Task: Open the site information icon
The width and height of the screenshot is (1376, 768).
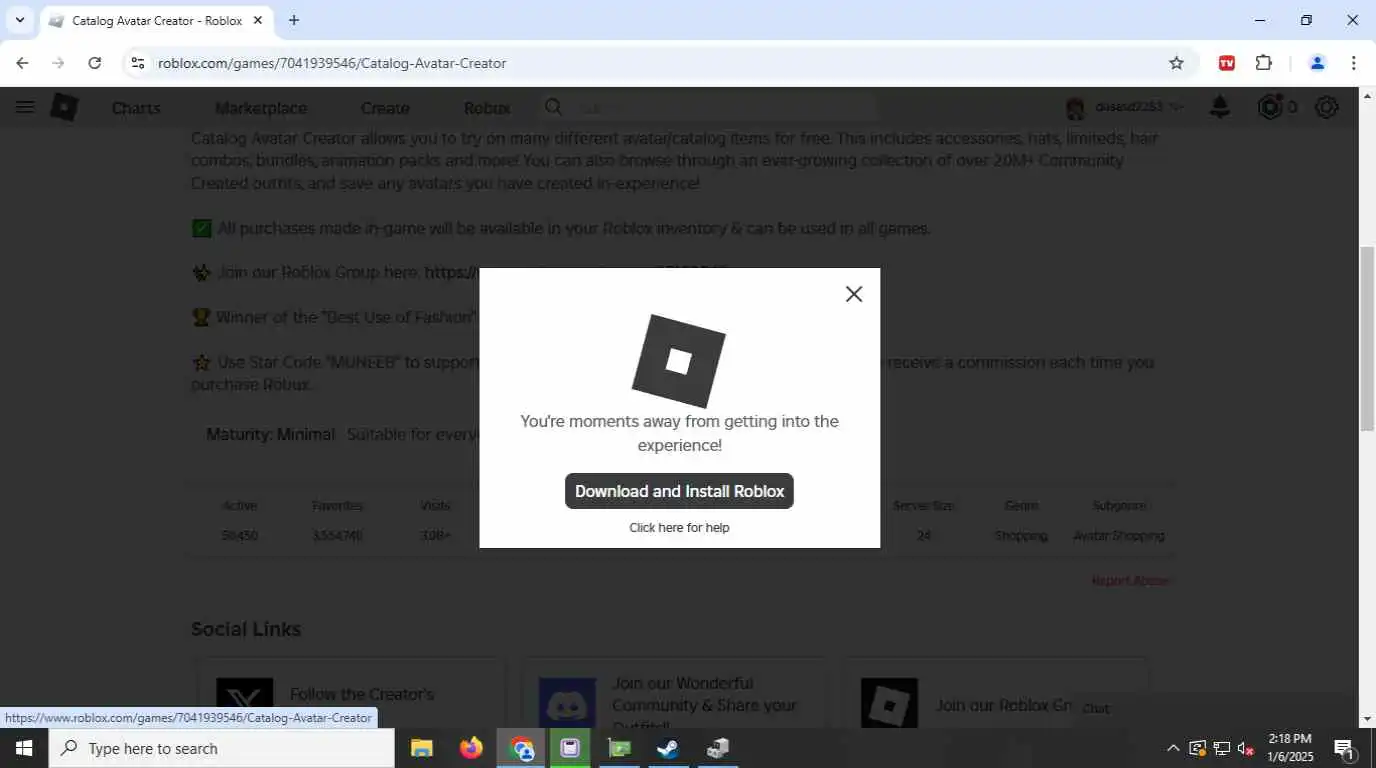Action: pos(138,63)
